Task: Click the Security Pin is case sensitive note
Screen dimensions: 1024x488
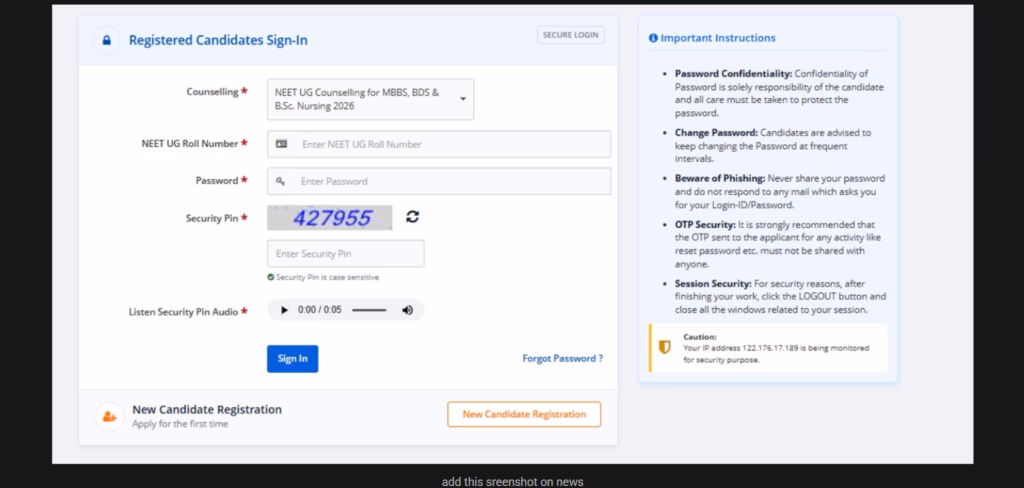Action: pos(327,277)
